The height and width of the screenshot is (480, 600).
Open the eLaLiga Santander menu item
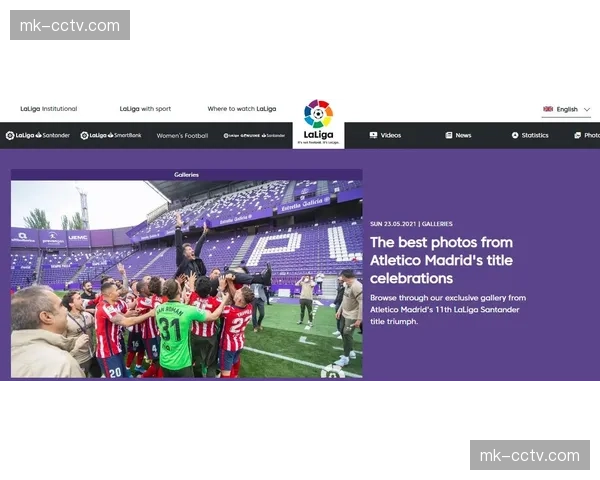(x=254, y=136)
